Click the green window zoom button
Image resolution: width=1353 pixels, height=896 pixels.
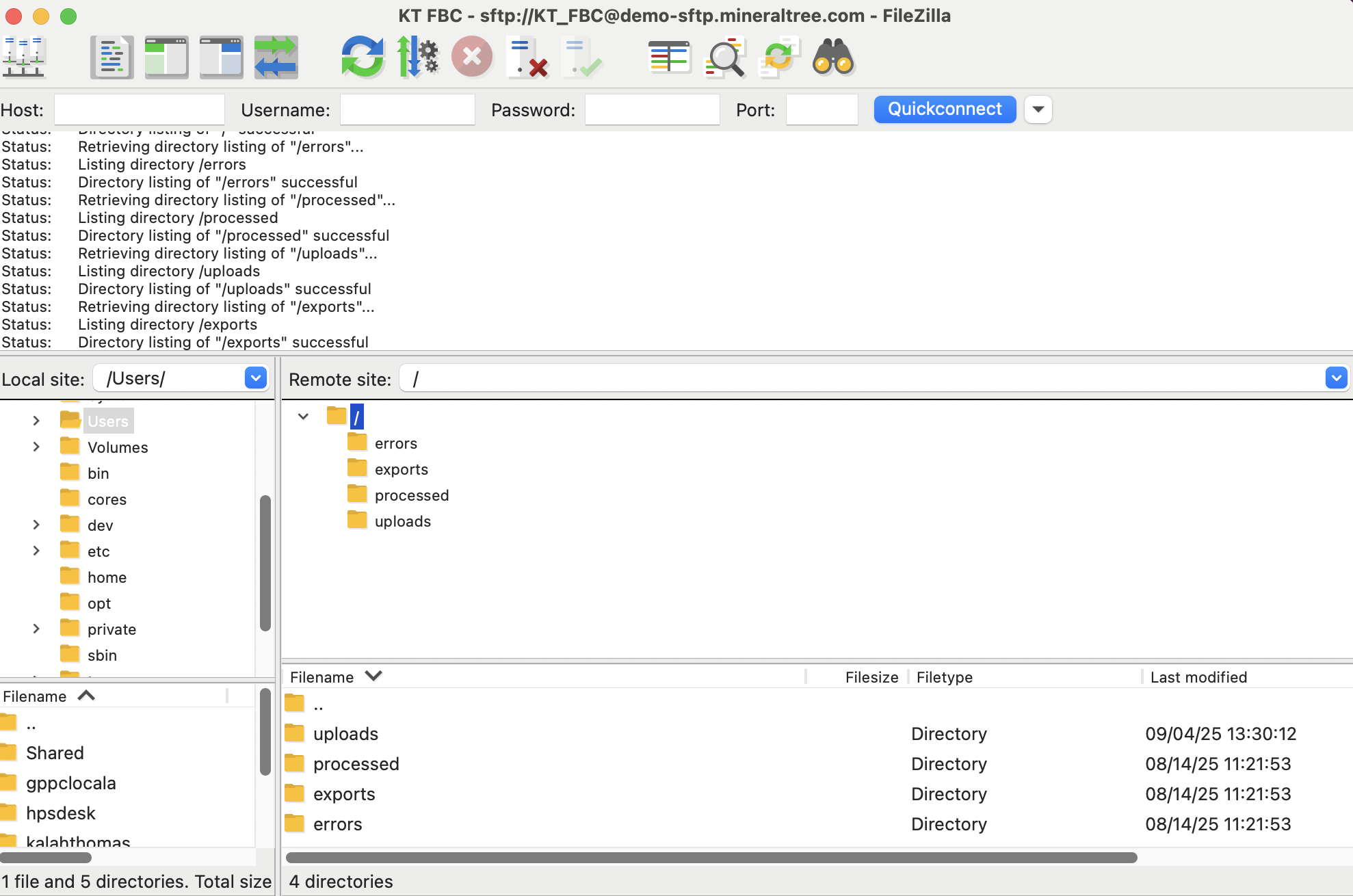click(x=68, y=16)
